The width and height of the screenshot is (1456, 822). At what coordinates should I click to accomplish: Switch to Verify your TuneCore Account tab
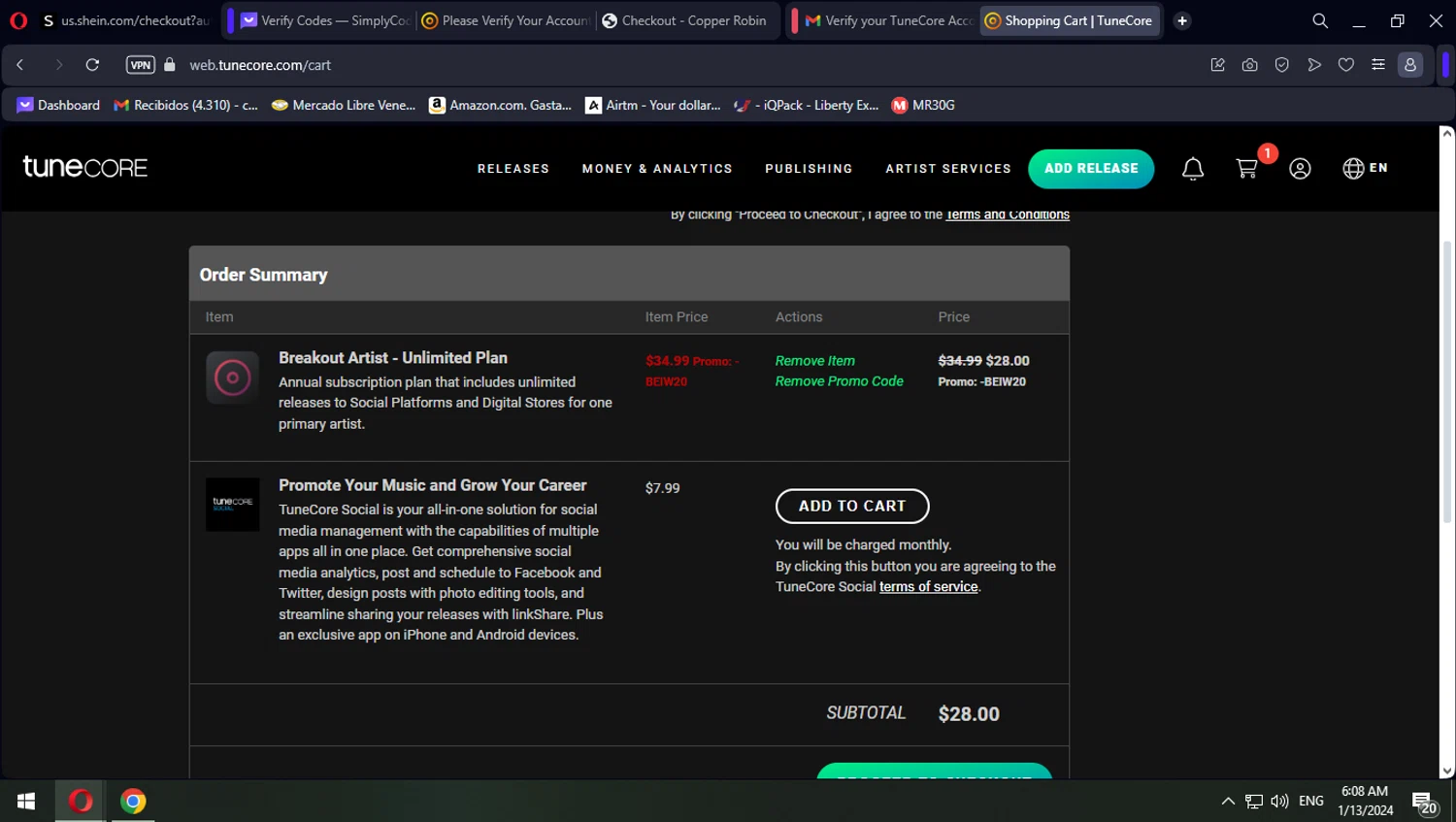click(889, 20)
